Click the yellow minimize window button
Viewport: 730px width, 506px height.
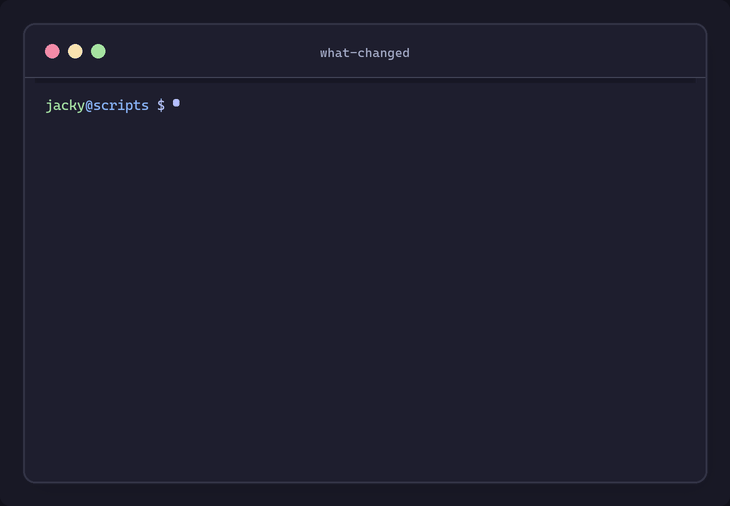[75, 51]
